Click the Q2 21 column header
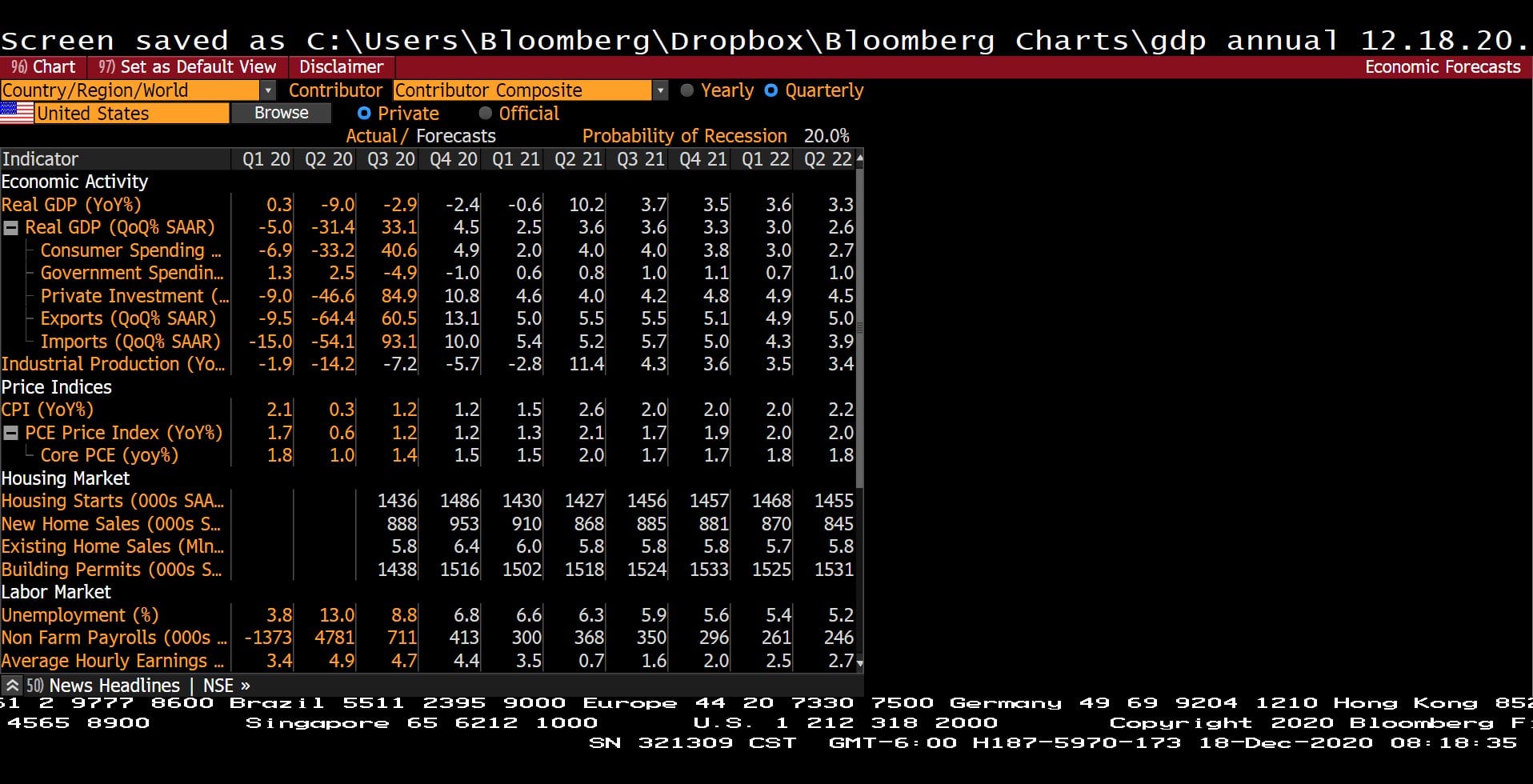 coord(578,159)
